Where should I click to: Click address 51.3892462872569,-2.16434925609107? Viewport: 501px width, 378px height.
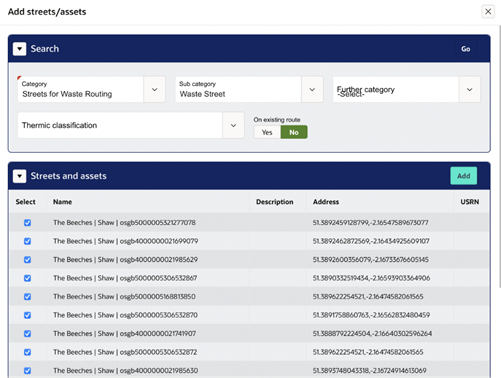click(x=371, y=241)
